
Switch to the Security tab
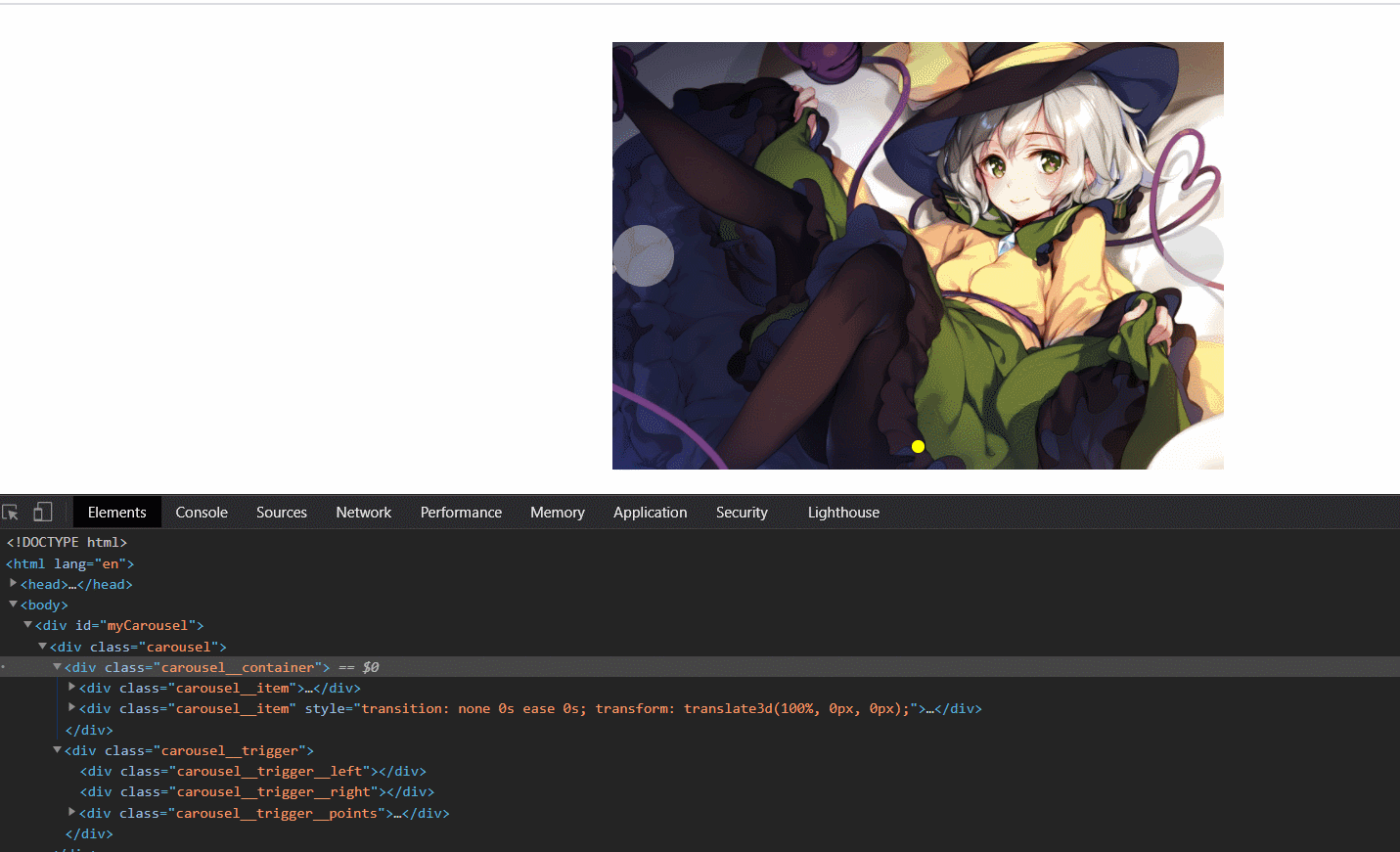coord(742,513)
